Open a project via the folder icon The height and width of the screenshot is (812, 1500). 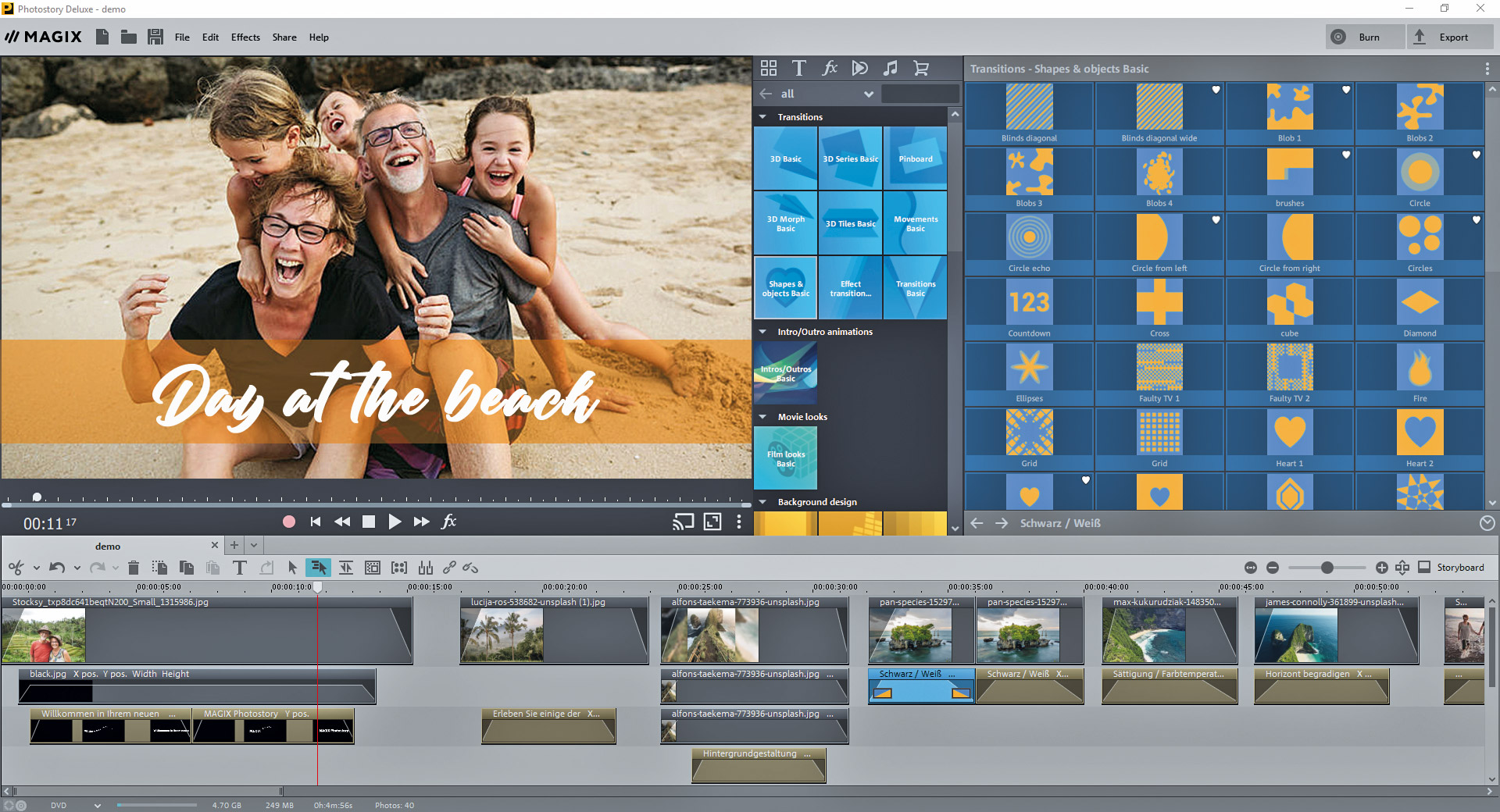coord(129,37)
